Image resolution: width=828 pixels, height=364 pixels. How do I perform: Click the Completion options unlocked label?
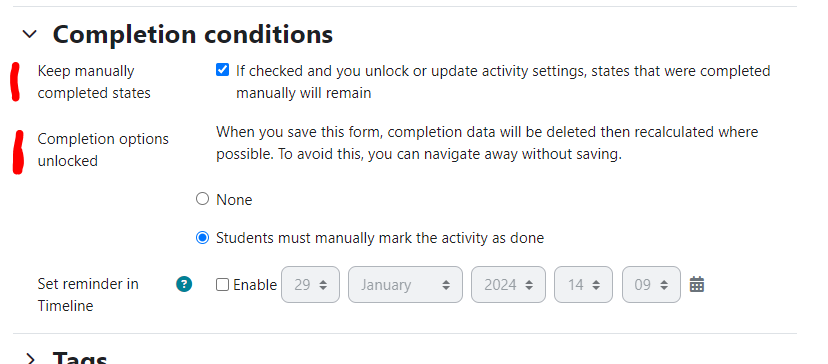tap(103, 150)
